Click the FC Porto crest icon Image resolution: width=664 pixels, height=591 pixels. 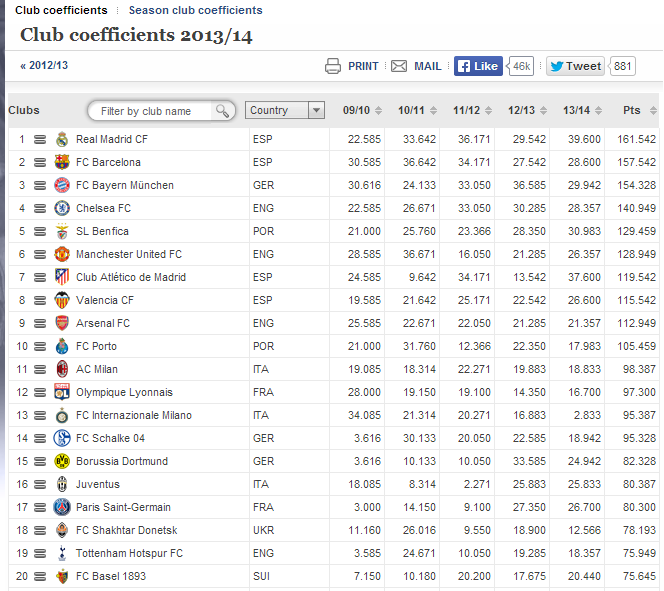(x=62, y=346)
